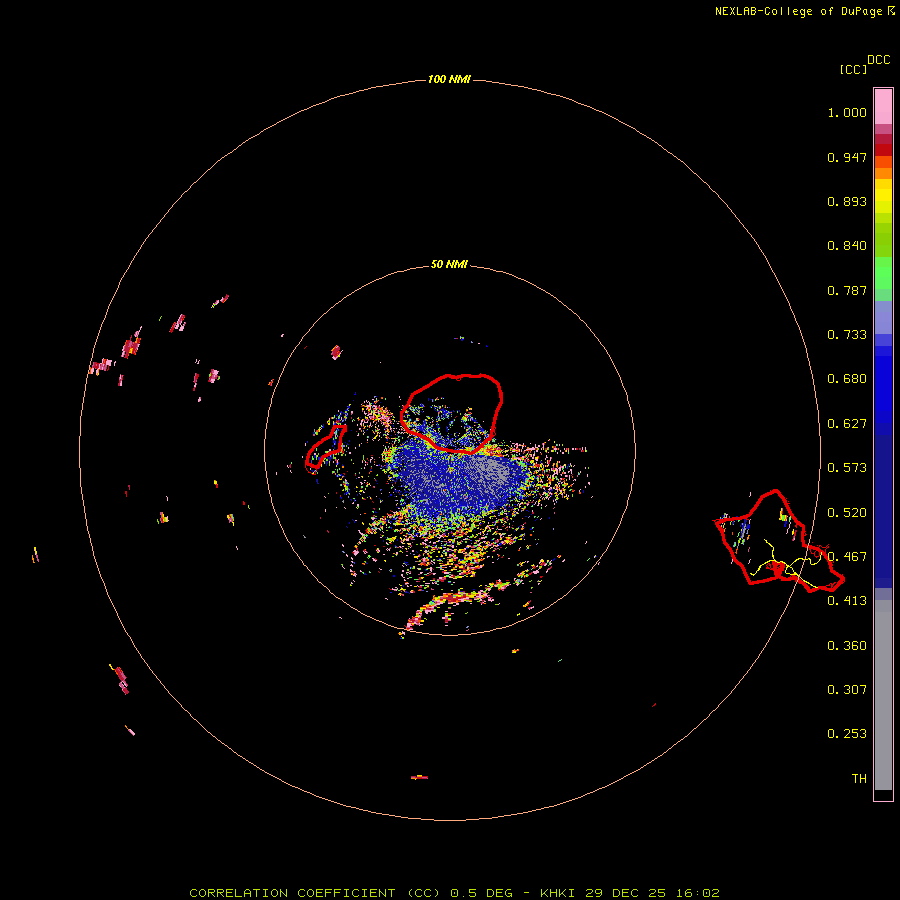Click the 0.573 scale value
Viewport: 900px width, 900px height.
click(x=847, y=468)
